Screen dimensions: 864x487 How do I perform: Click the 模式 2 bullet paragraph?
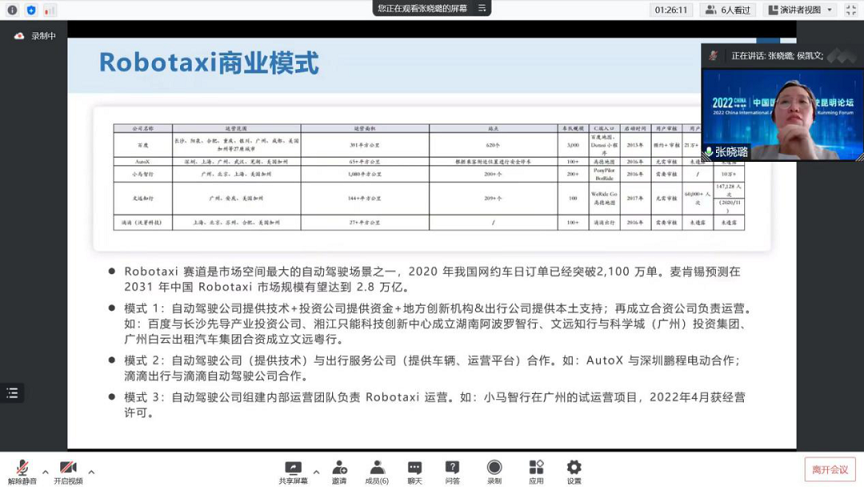[432, 368]
